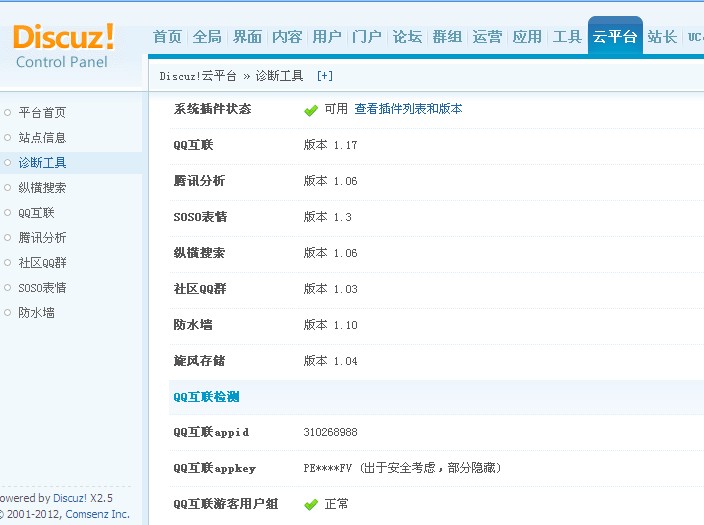Open the 用户 tab
The width and height of the screenshot is (704, 525).
coord(327,37)
